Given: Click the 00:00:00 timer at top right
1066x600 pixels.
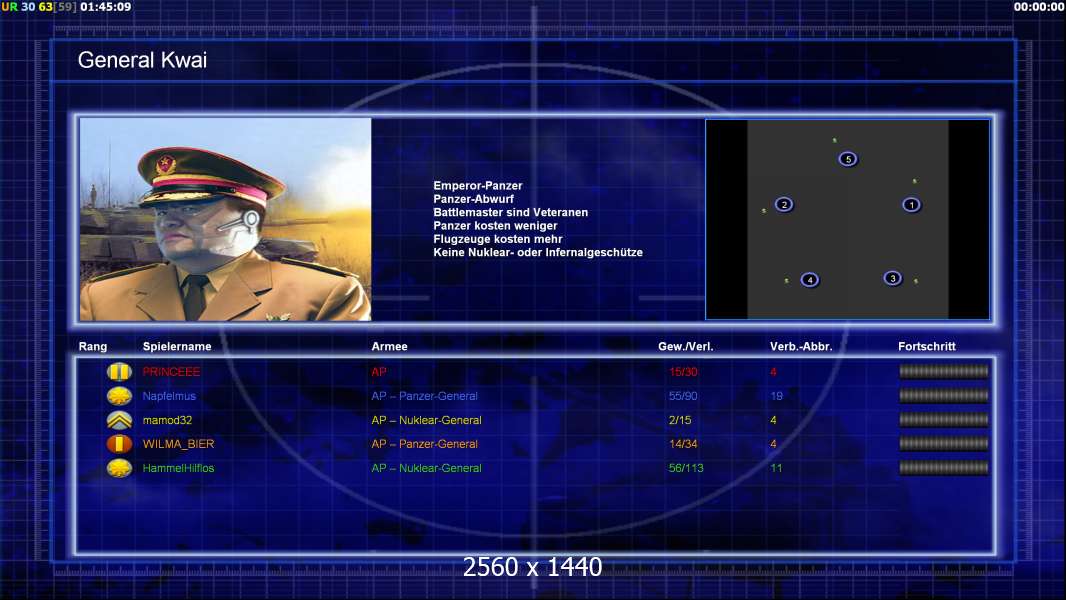Looking at the screenshot, I should tap(1039, 7).
